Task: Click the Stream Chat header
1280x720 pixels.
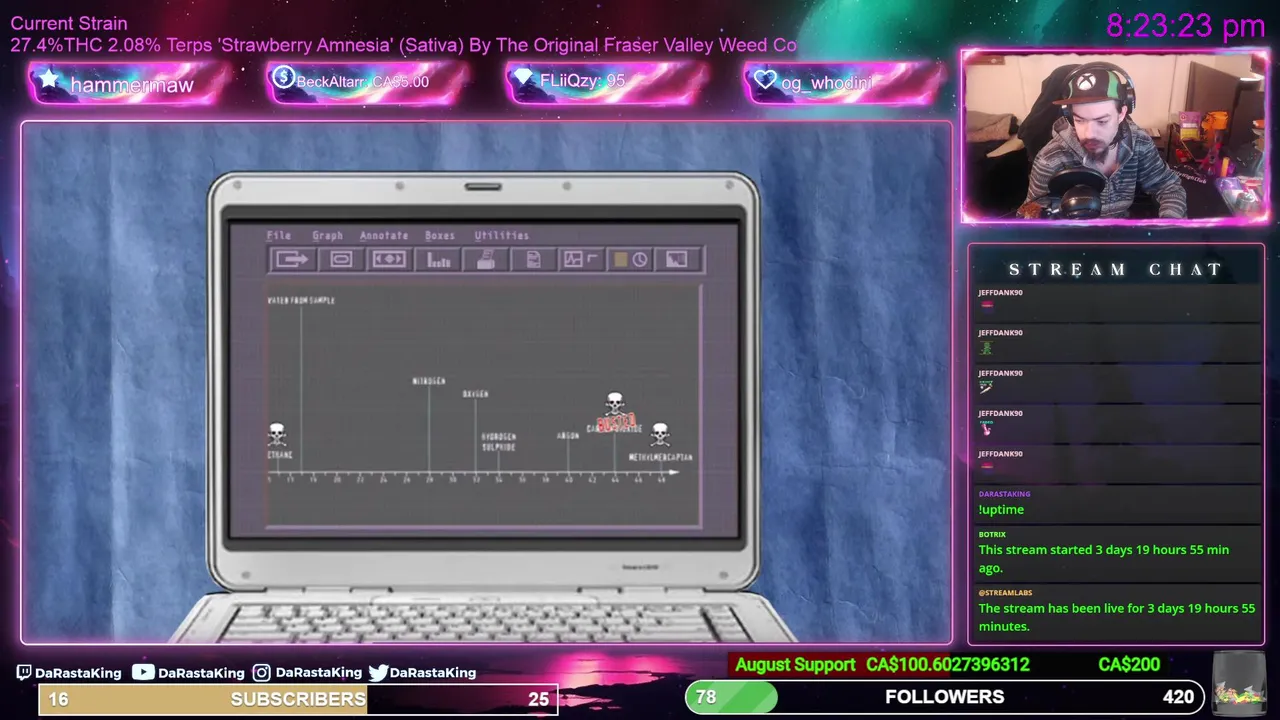Action: coord(1115,269)
